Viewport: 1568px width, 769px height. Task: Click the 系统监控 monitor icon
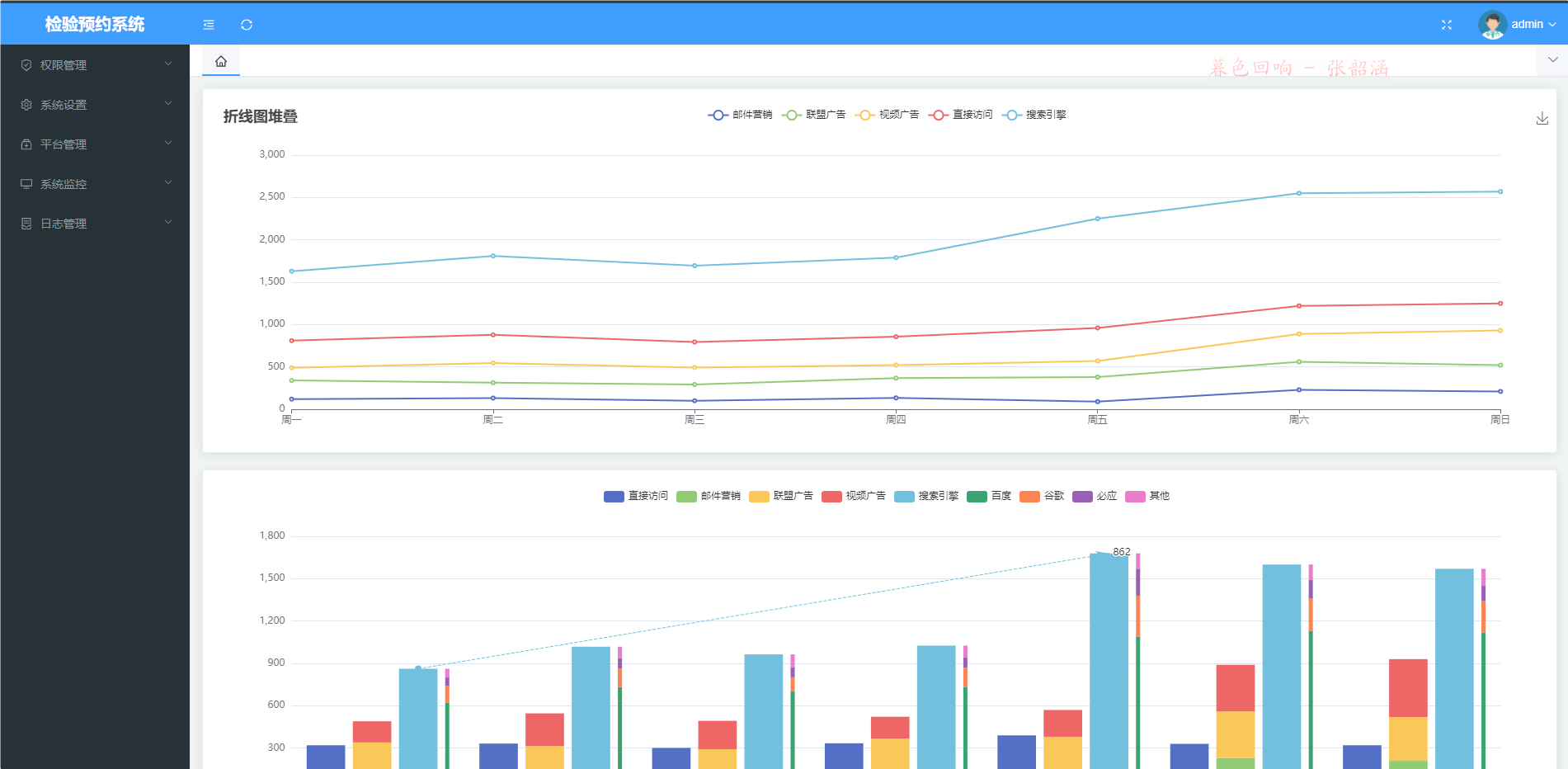pos(26,184)
